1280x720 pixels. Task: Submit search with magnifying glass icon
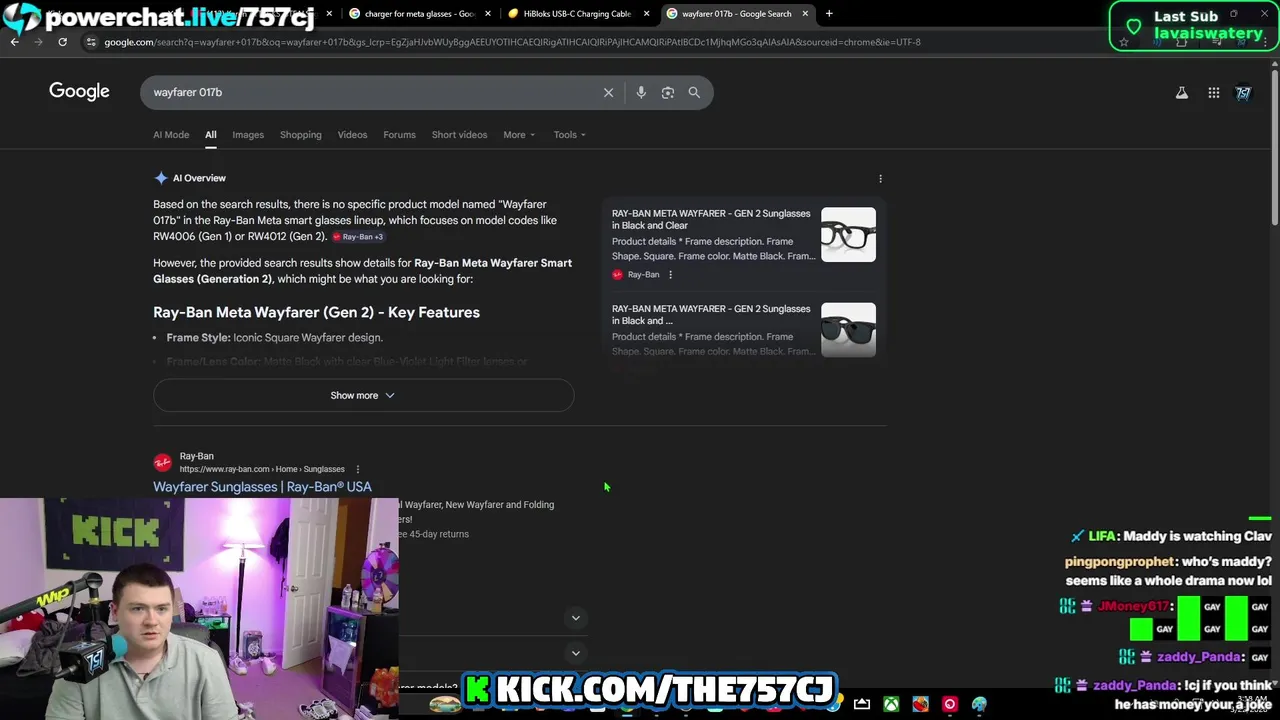click(694, 92)
